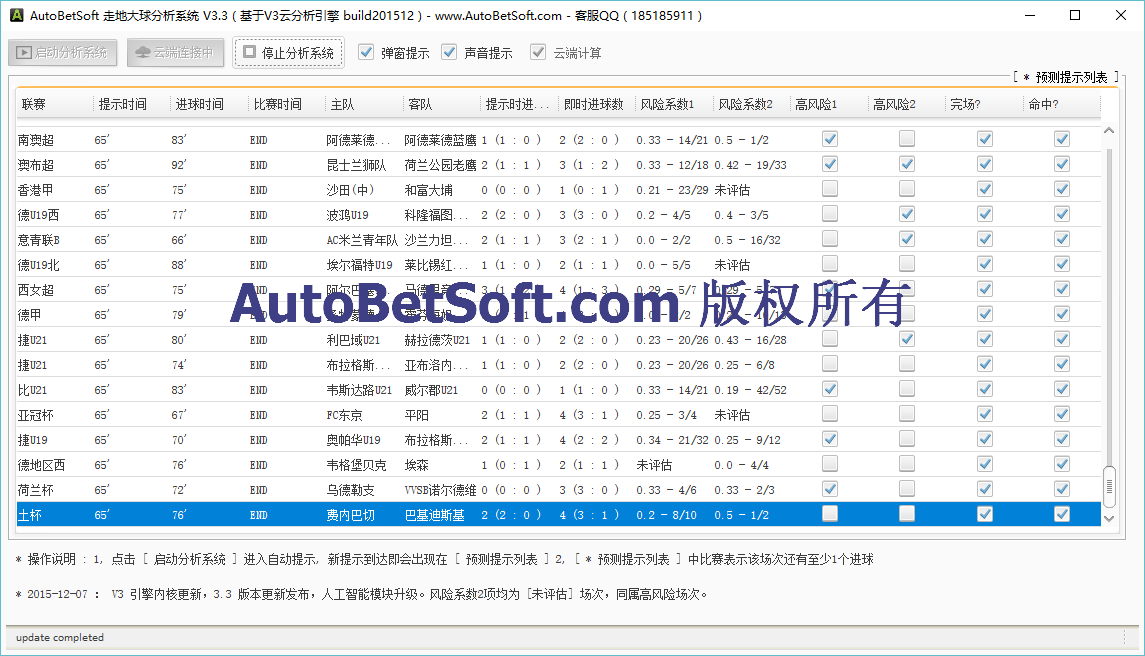Close the AutoBetSoft window
This screenshot has height=656, width=1145.
click(1121, 15)
